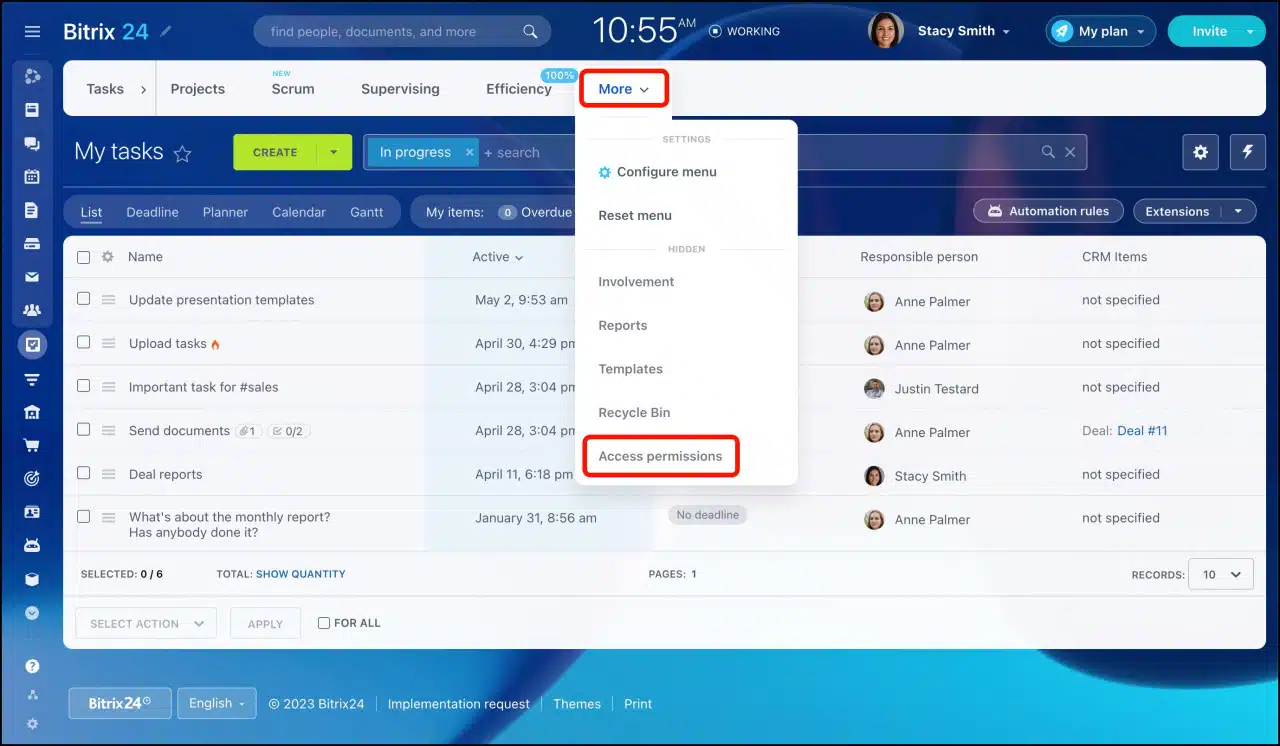1280x746 pixels.
Task: Open the hamburger main menu icon
Action: click(32, 32)
